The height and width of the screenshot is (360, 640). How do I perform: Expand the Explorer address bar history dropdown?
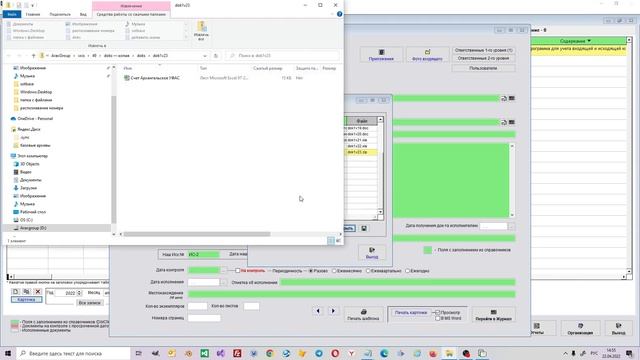click(x=204, y=56)
